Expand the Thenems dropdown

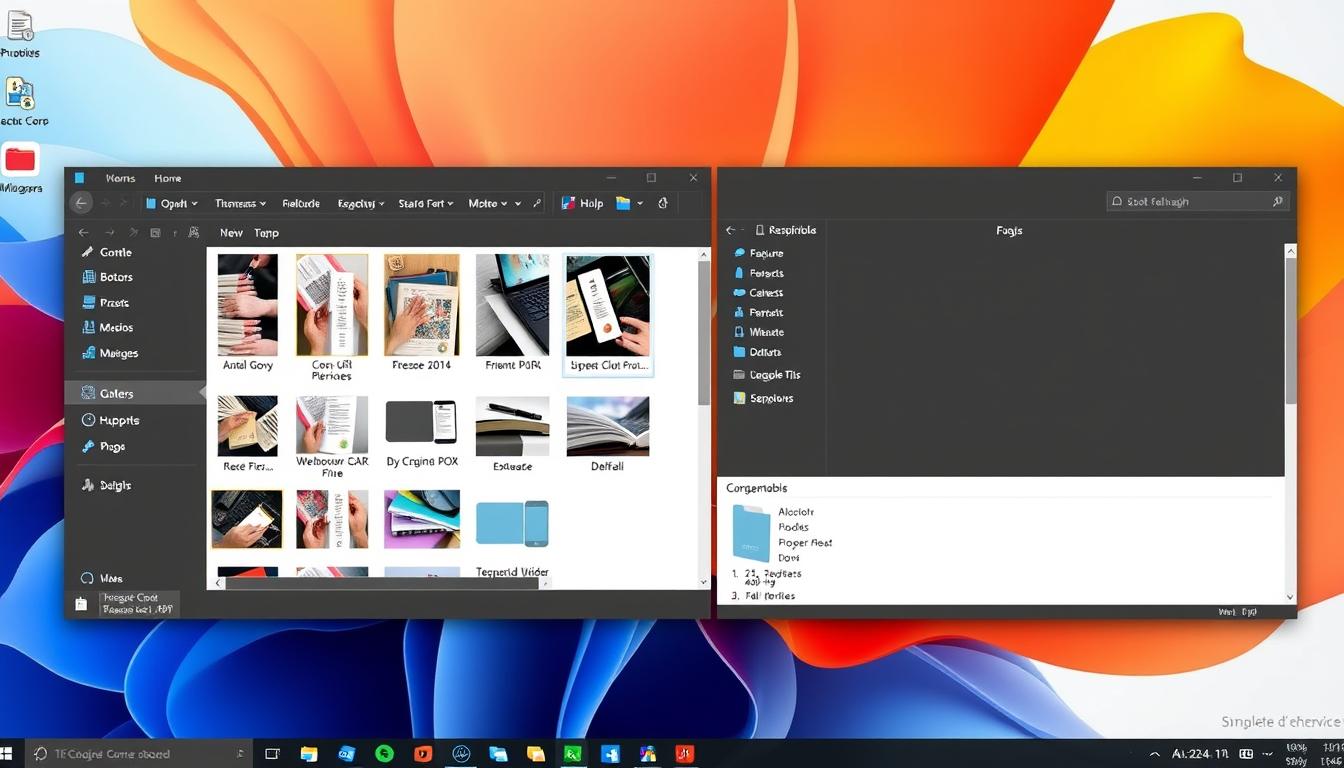pyautogui.click(x=240, y=203)
